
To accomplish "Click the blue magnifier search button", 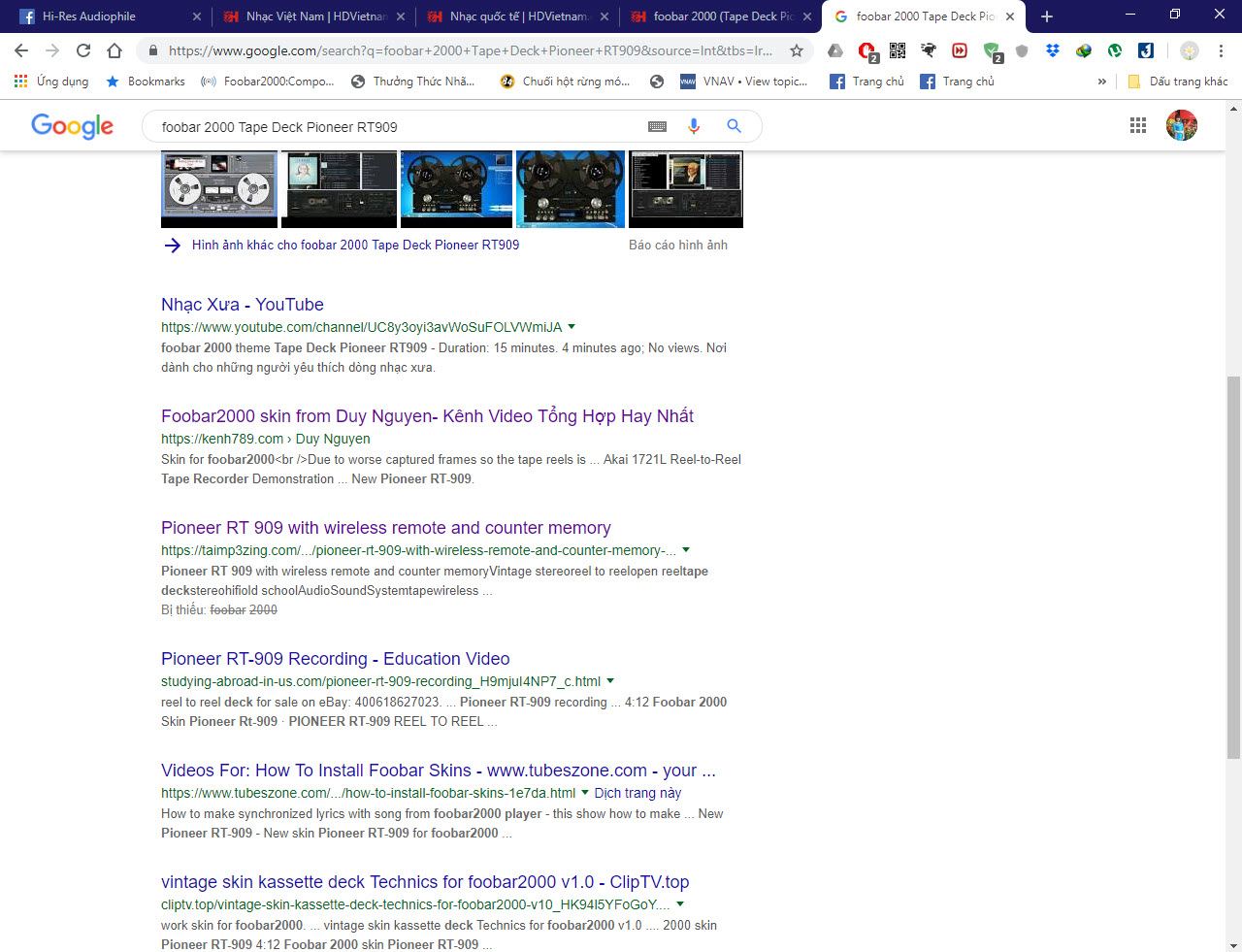I will pyautogui.click(x=735, y=126).
